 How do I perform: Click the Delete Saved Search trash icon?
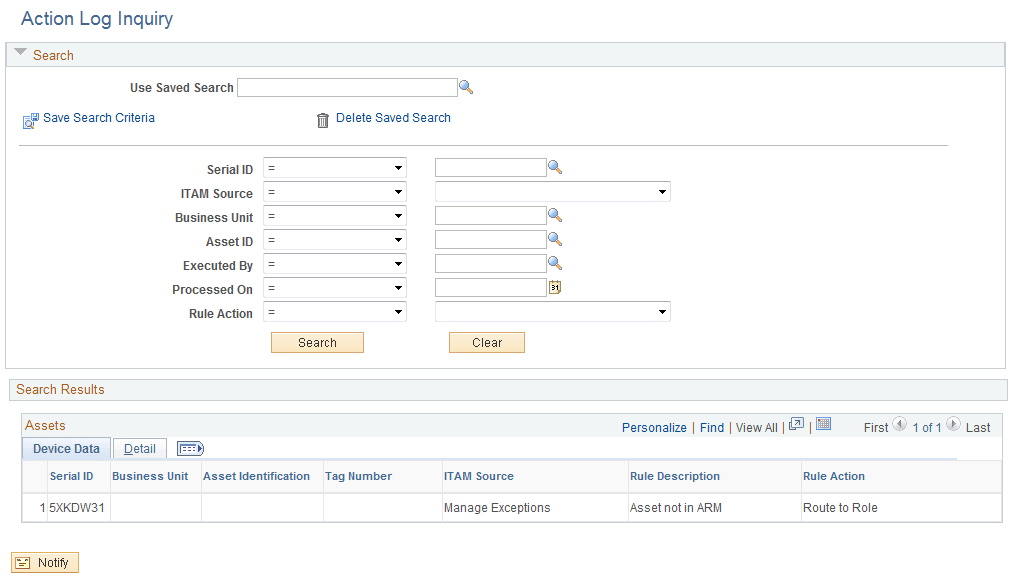point(323,118)
